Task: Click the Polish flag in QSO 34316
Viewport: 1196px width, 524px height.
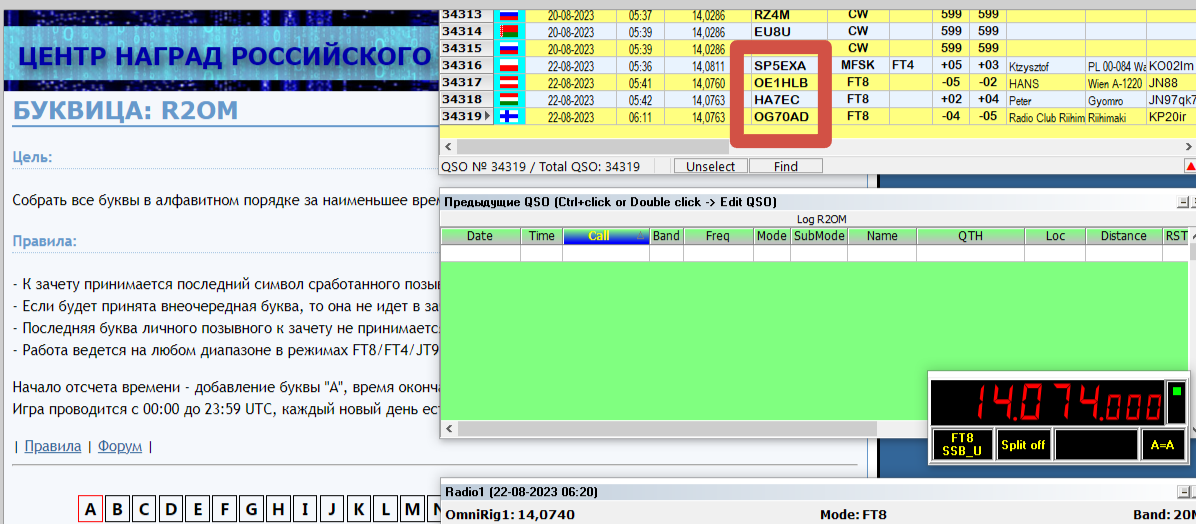Action: click(510, 66)
